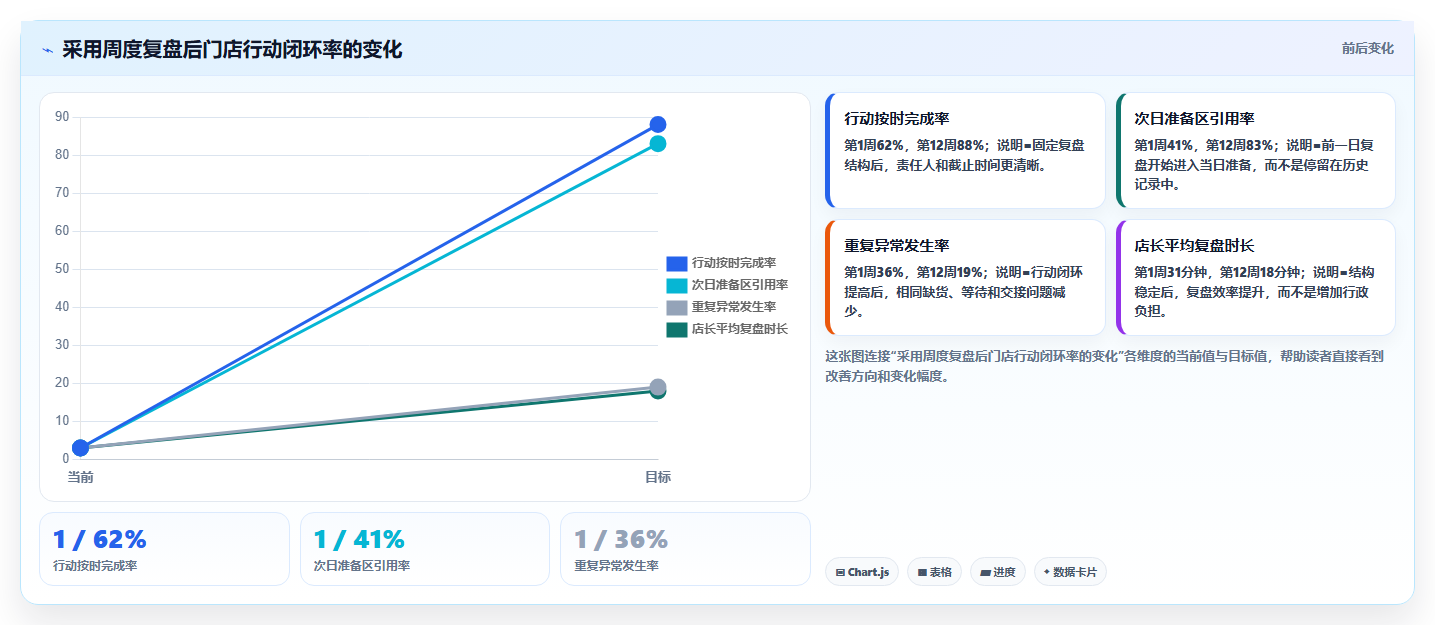Select gray data point at 19
Screen dimensions: 1435x625
(x=658, y=387)
